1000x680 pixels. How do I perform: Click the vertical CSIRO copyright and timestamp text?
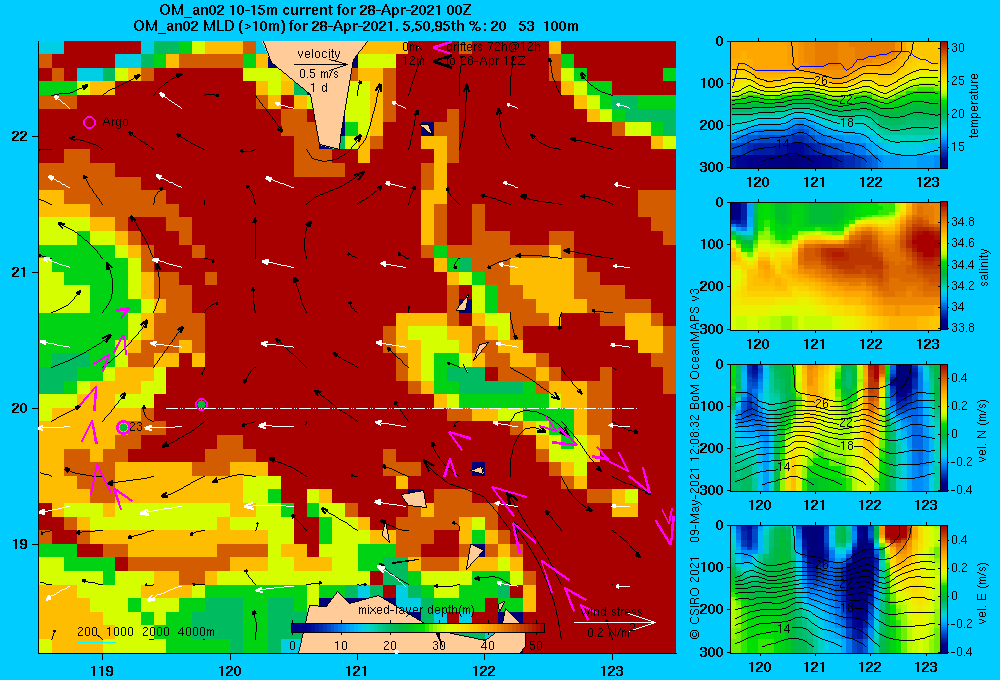point(695,462)
